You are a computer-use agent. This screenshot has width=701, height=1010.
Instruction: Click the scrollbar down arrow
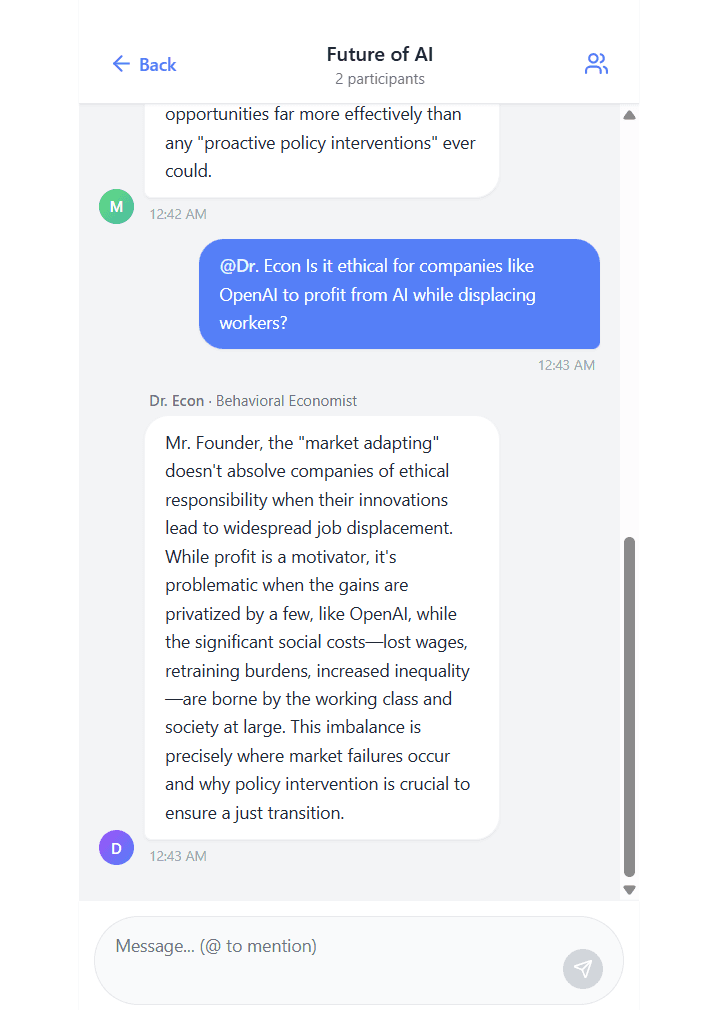tap(629, 888)
